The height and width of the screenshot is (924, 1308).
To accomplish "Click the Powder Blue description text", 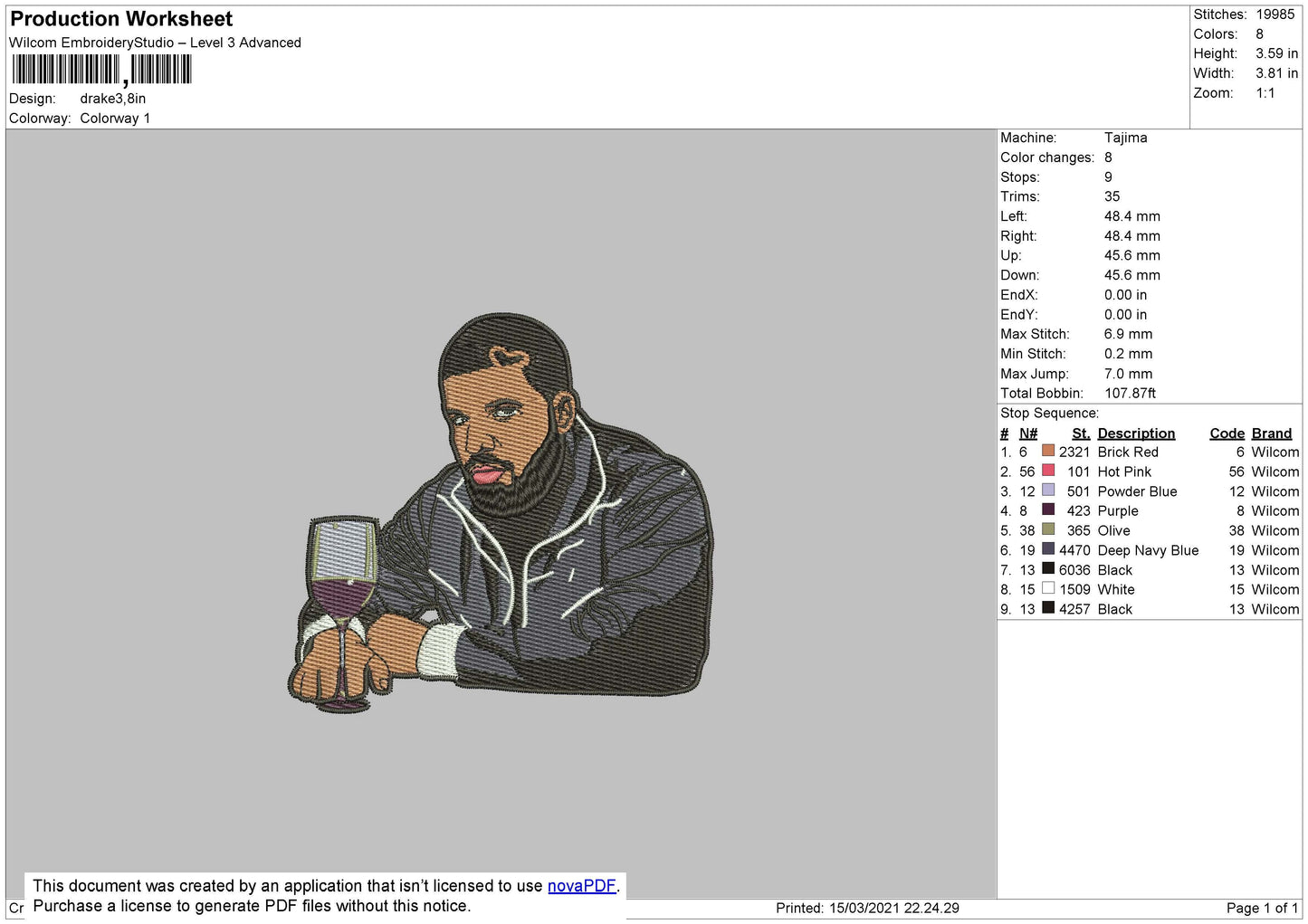I will [1137, 491].
